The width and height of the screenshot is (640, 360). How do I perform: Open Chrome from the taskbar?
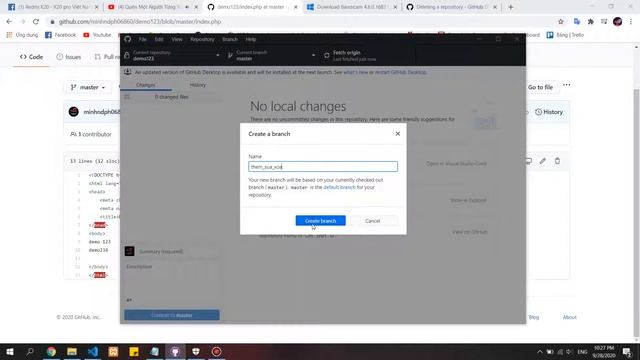(51, 351)
